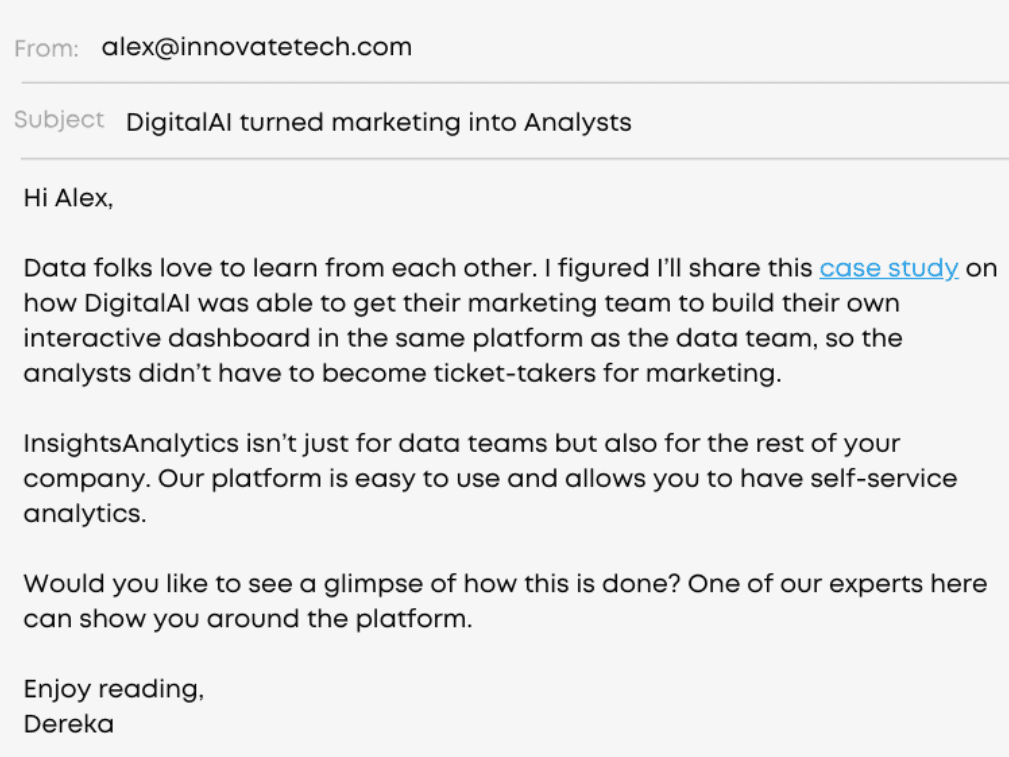Click the divider line below the From field
Screen dimensions: 1009x757
click(x=515, y=83)
